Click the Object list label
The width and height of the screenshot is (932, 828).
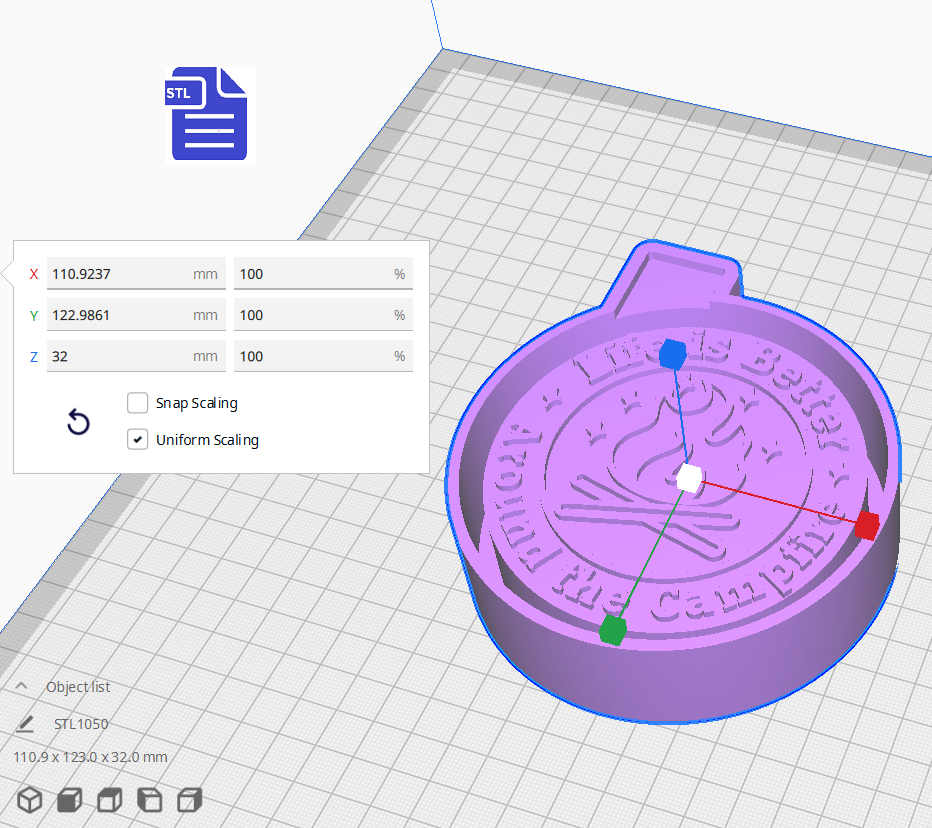[77, 686]
